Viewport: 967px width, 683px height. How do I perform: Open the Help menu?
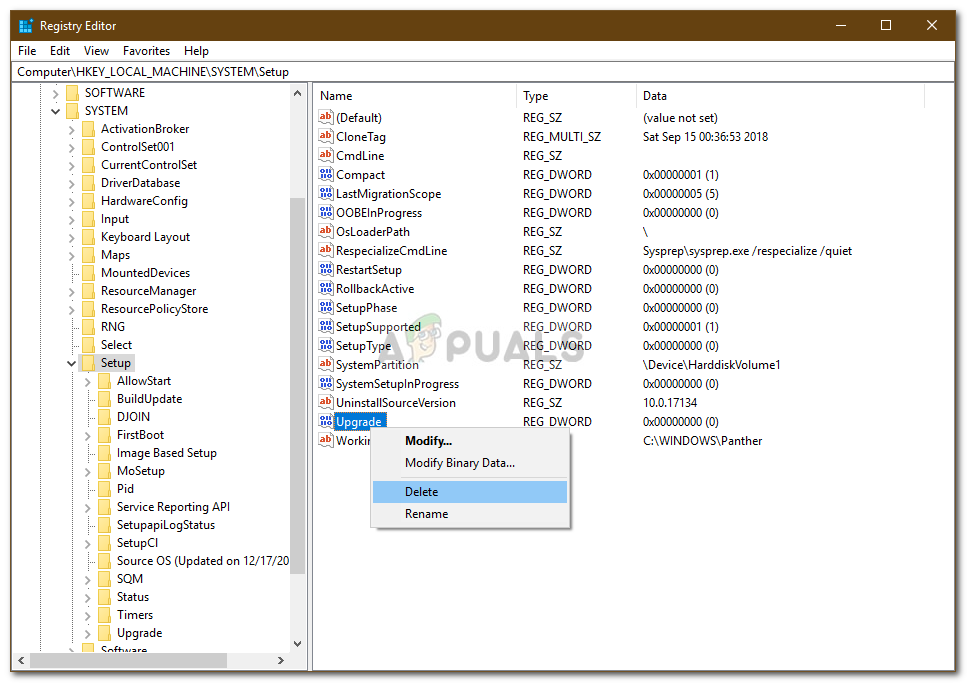click(x=196, y=51)
